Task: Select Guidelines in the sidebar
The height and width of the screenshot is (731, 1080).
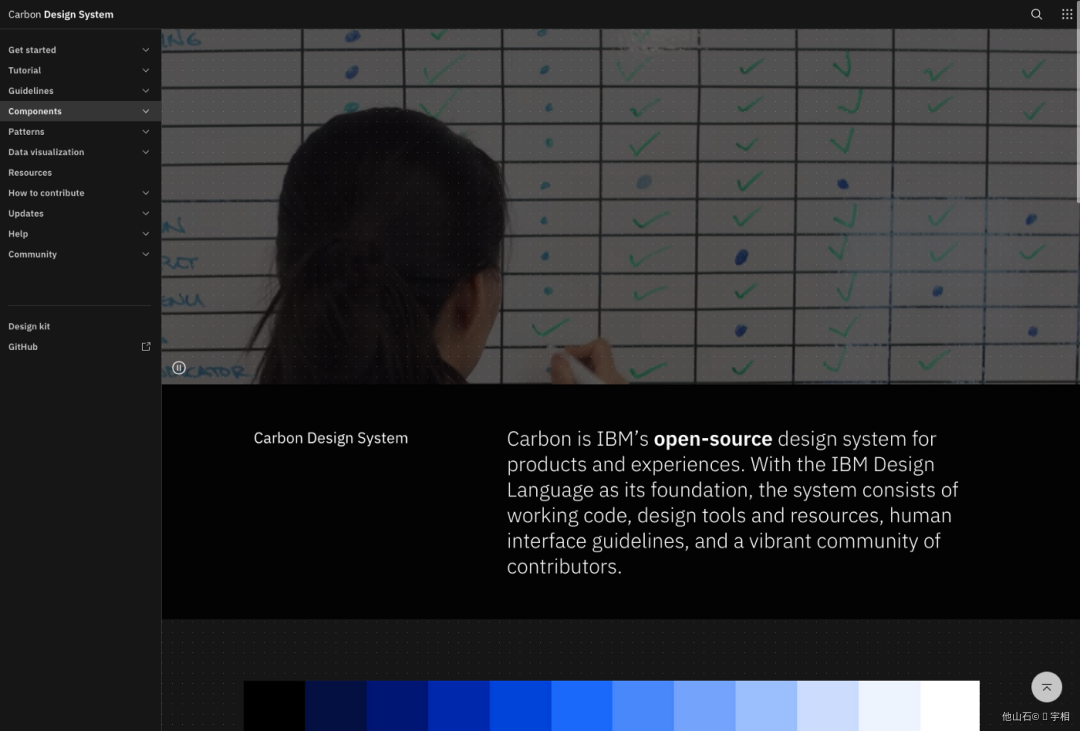Action: [81, 91]
